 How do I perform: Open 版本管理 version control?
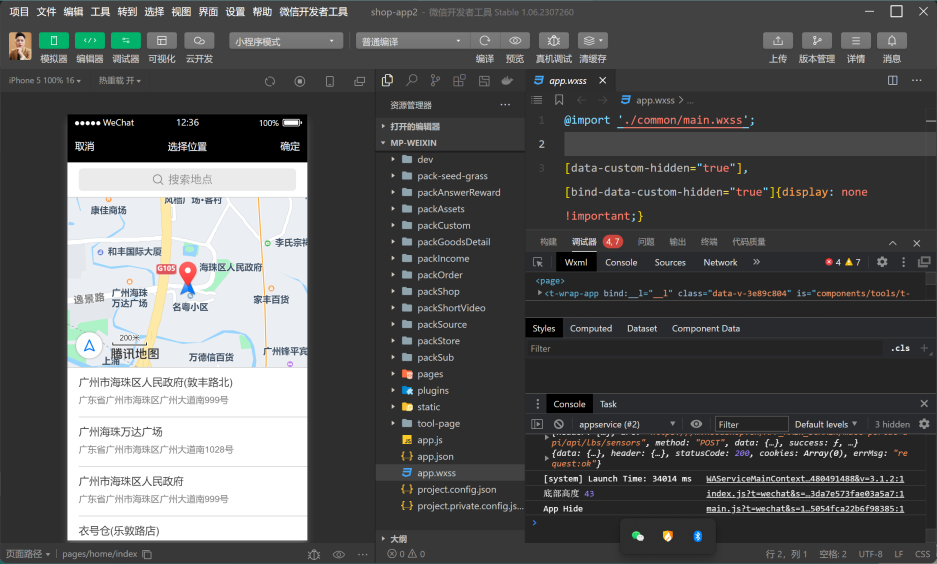[817, 41]
